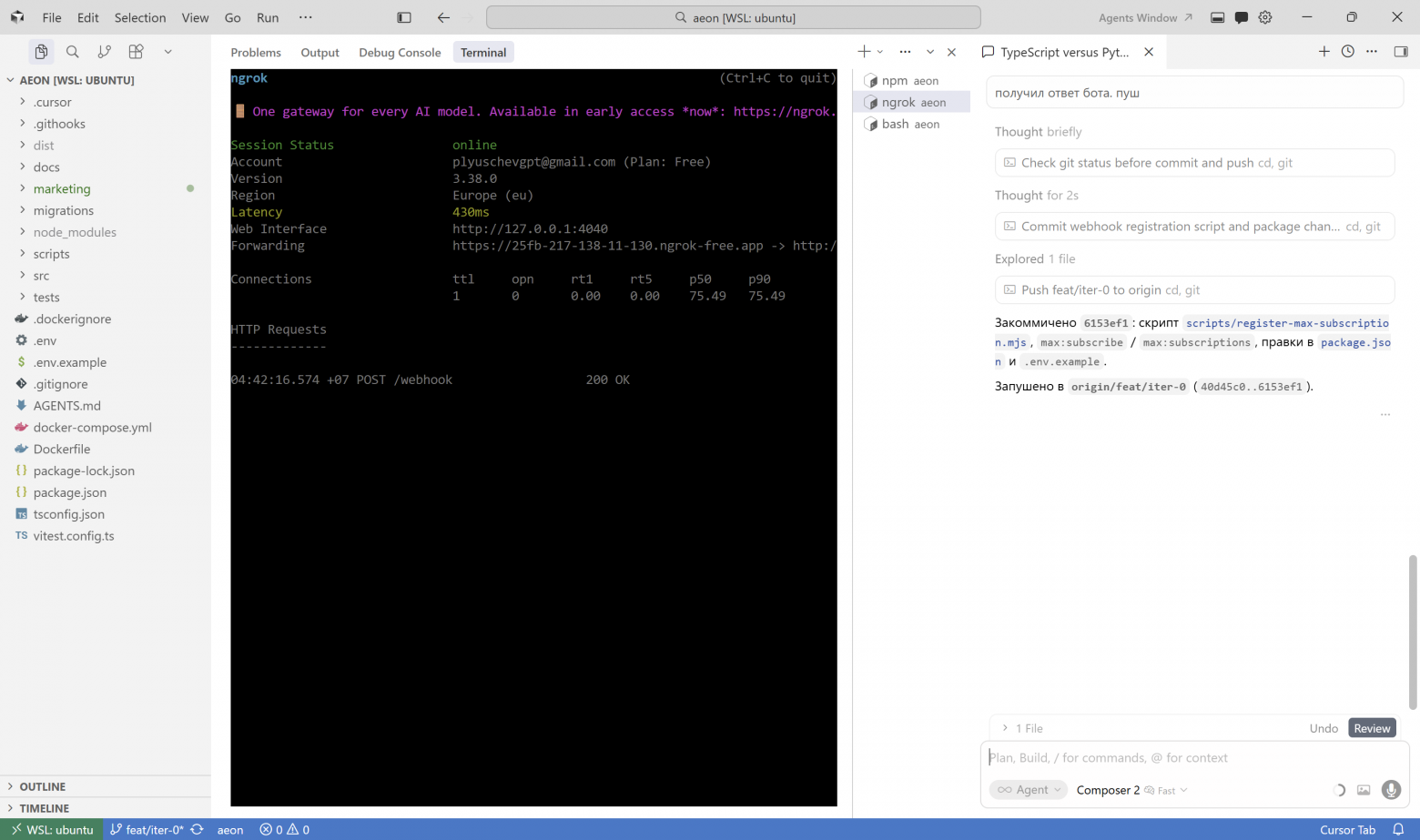Viewport: 1420px width, 840px height.
Task: Switch to the Problems tab
Action: pos(256,52)
